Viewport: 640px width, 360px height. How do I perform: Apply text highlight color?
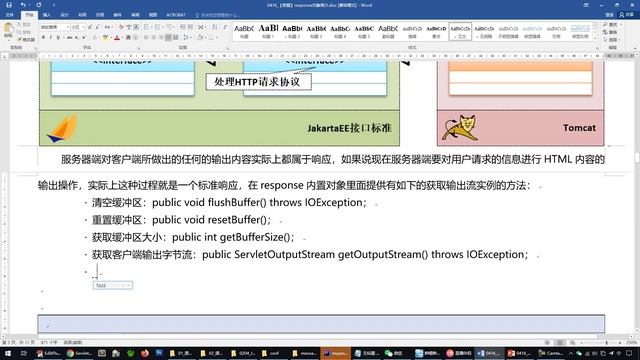[106, 38]
